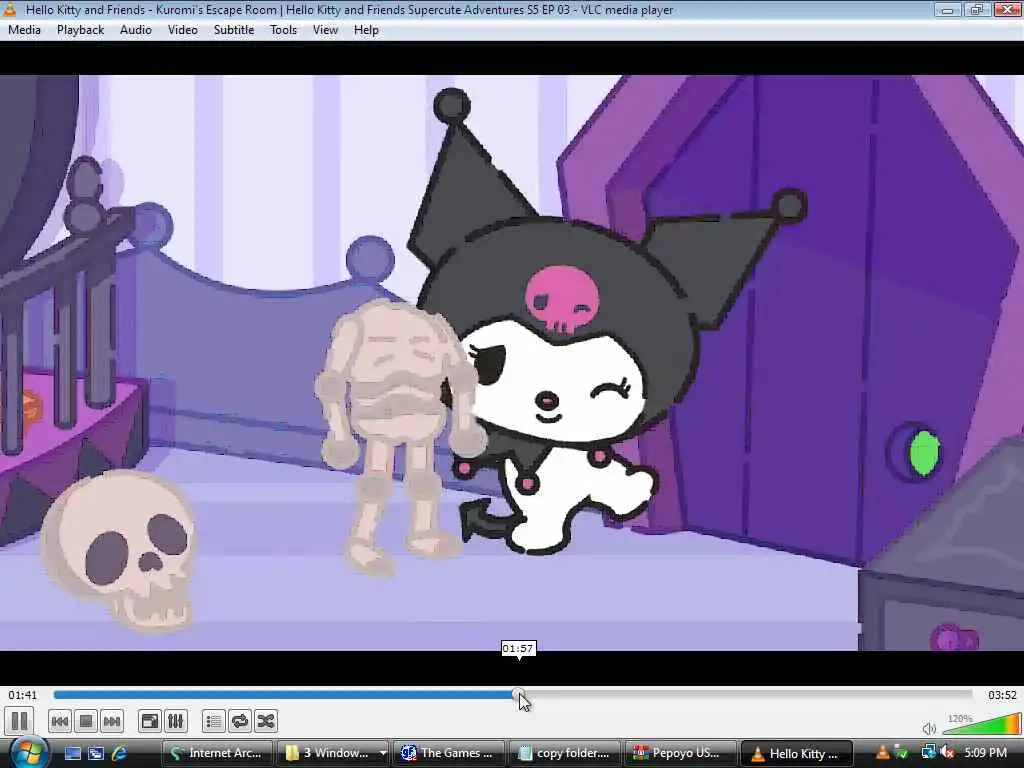Screen dimensions: 1024x768
Task: Click elapsed time 01:41 label
Action: (x=23, y=695)
